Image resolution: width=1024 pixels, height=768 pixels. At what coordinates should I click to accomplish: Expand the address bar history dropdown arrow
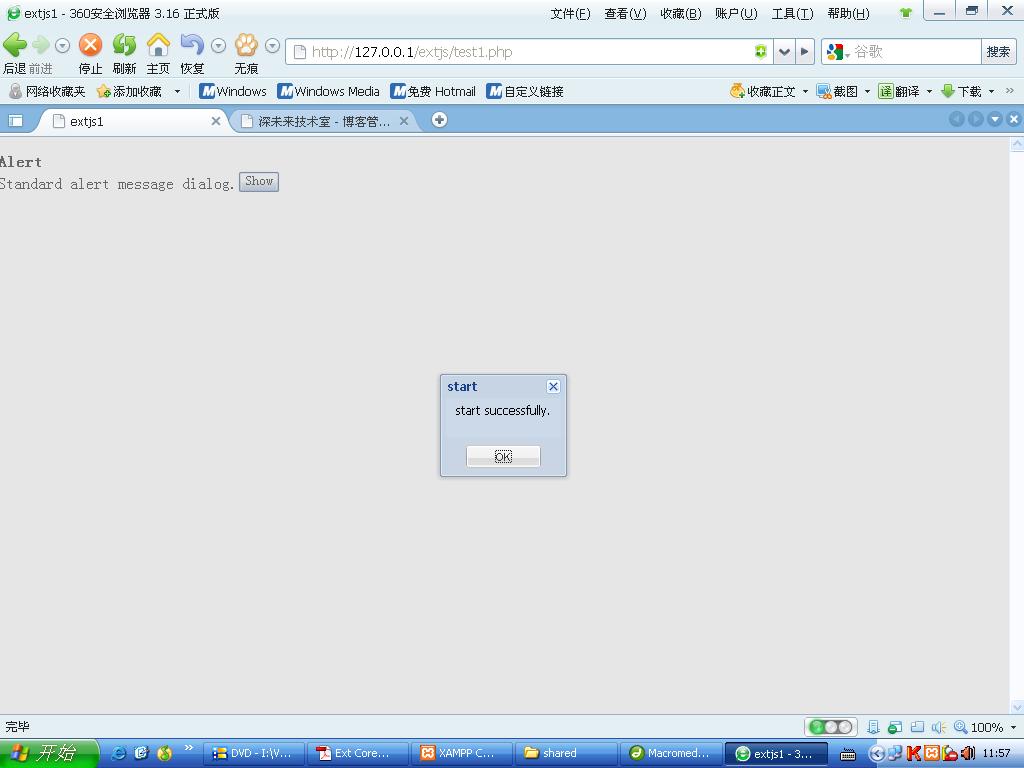(784, 52)
